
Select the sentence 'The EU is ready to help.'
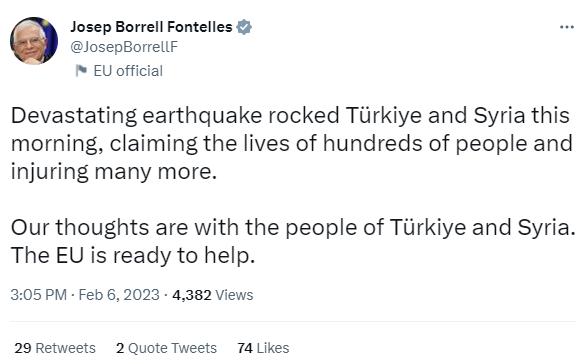coord(133,256)
